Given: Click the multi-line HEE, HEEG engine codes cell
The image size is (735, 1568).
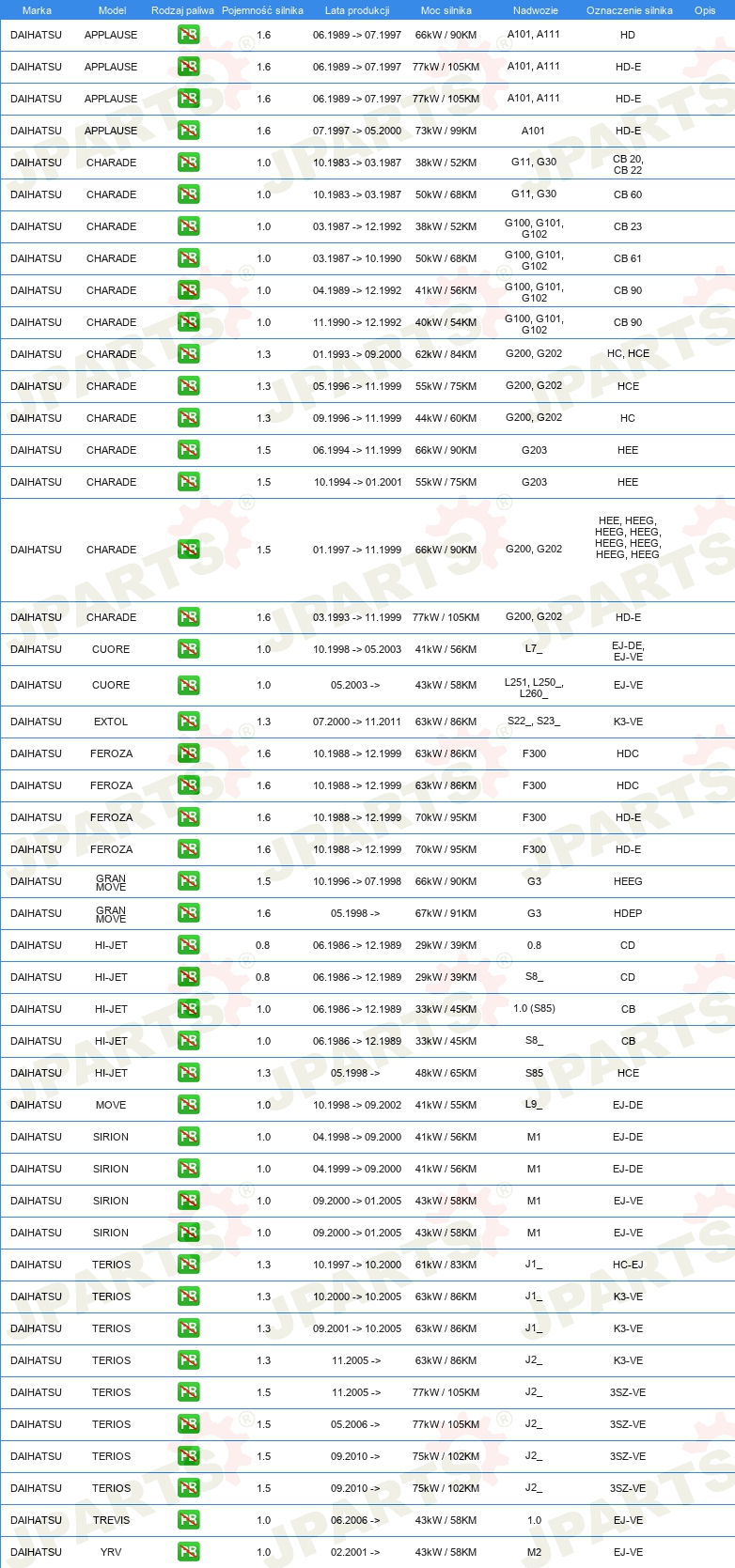Looking at the screenshot, I should 628,537.
